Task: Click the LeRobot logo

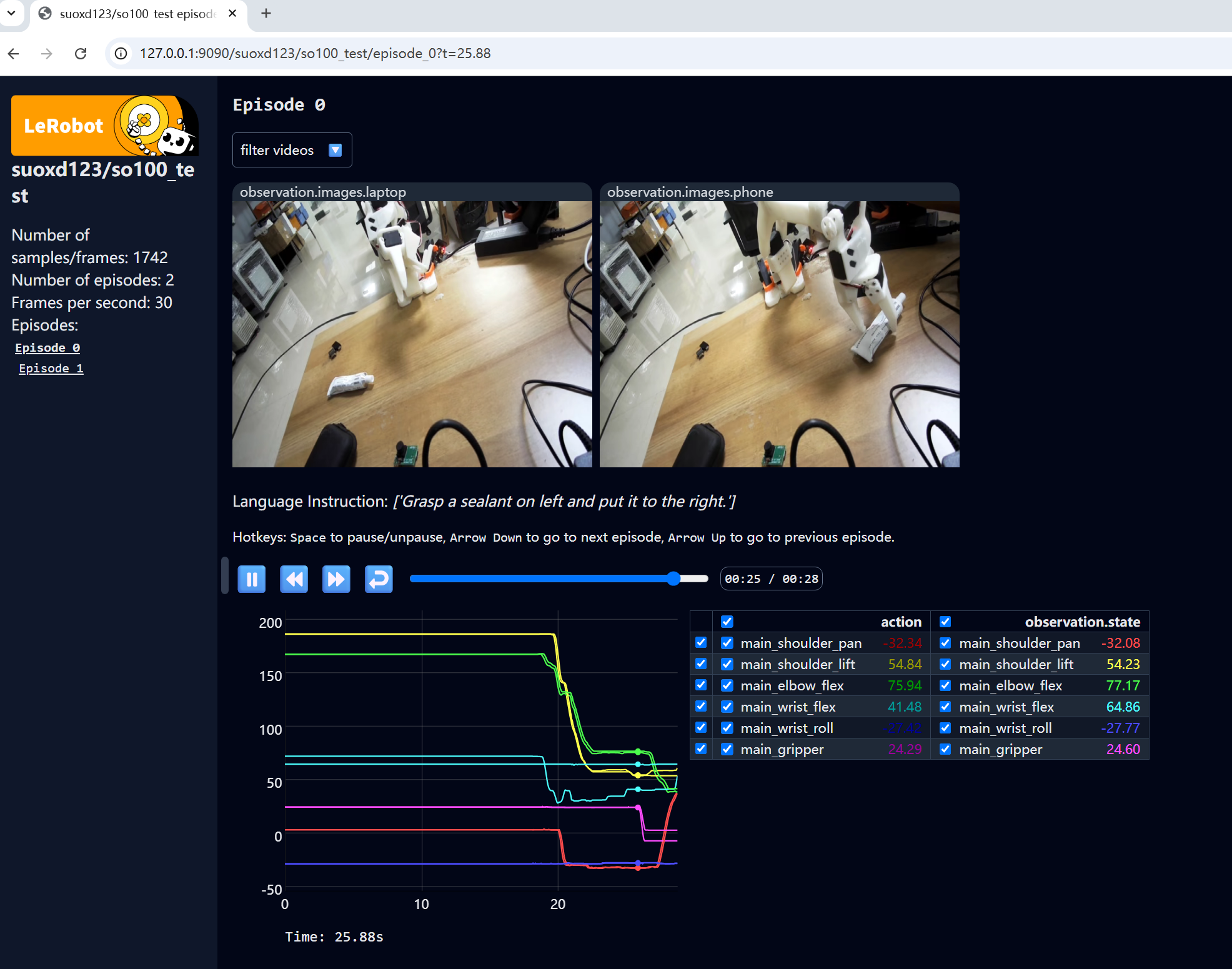Action: (104, 126)
